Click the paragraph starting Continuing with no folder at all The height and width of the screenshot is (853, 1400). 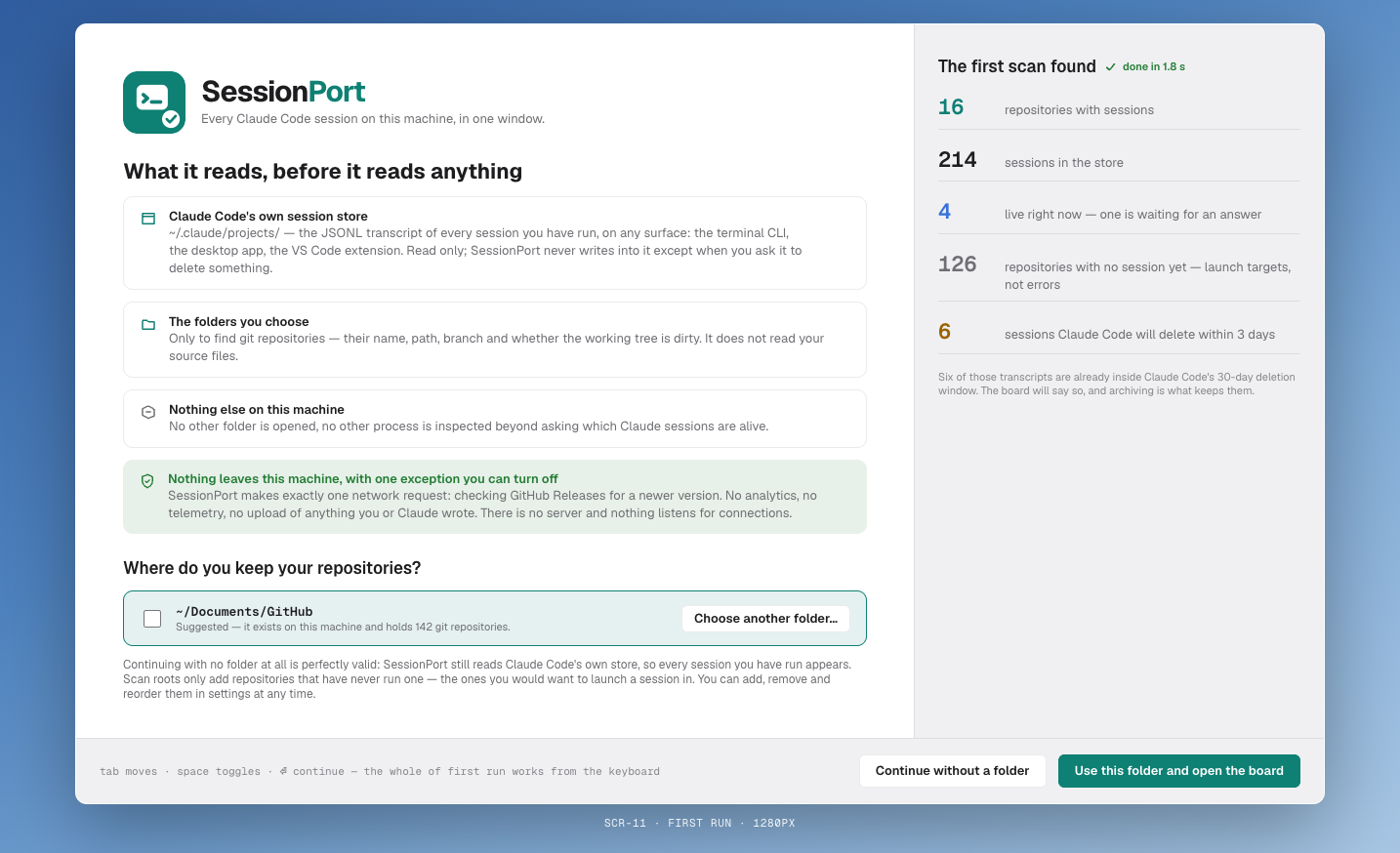coord(487,679)
